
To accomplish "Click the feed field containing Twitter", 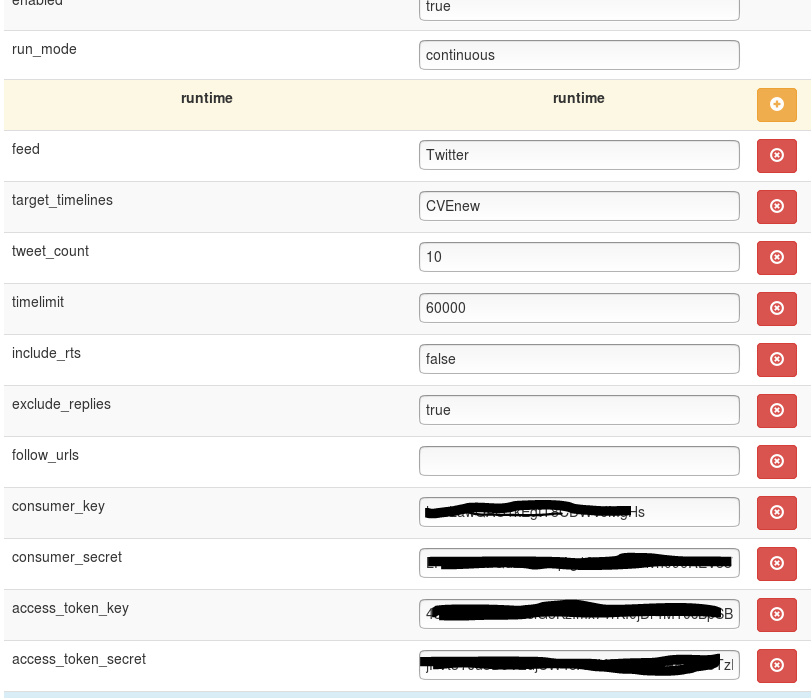I will point(579,155).
